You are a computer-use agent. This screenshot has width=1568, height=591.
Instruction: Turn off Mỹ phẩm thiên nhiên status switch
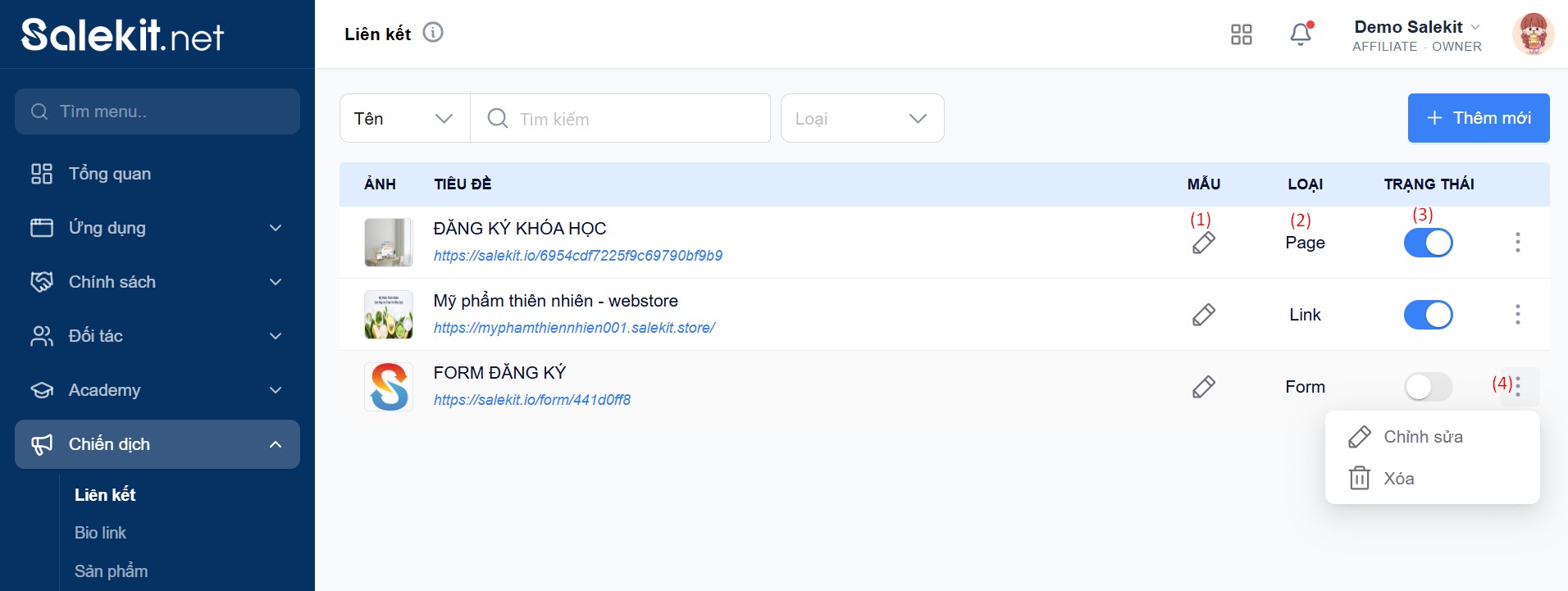tap(1428, 315)
